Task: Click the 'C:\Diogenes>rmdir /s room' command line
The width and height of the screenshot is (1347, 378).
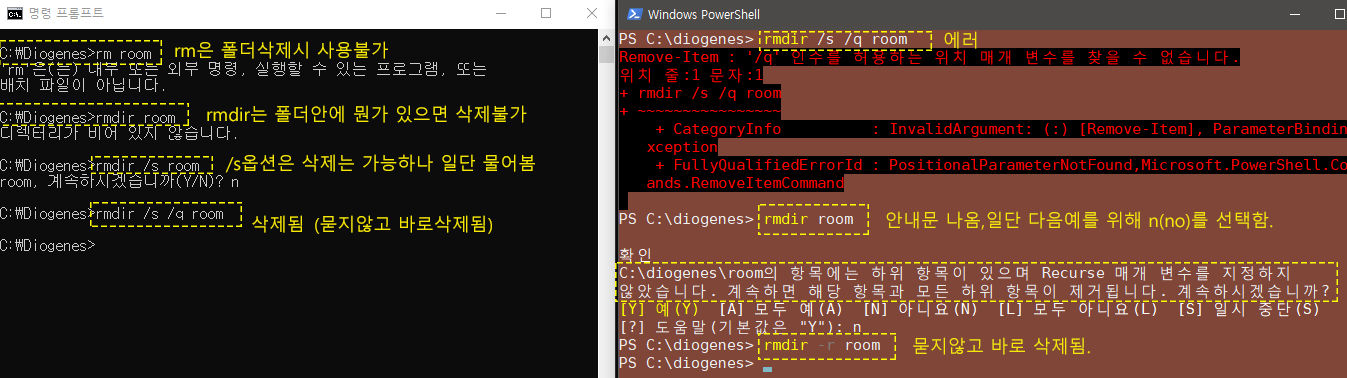Action: point(101,165)
